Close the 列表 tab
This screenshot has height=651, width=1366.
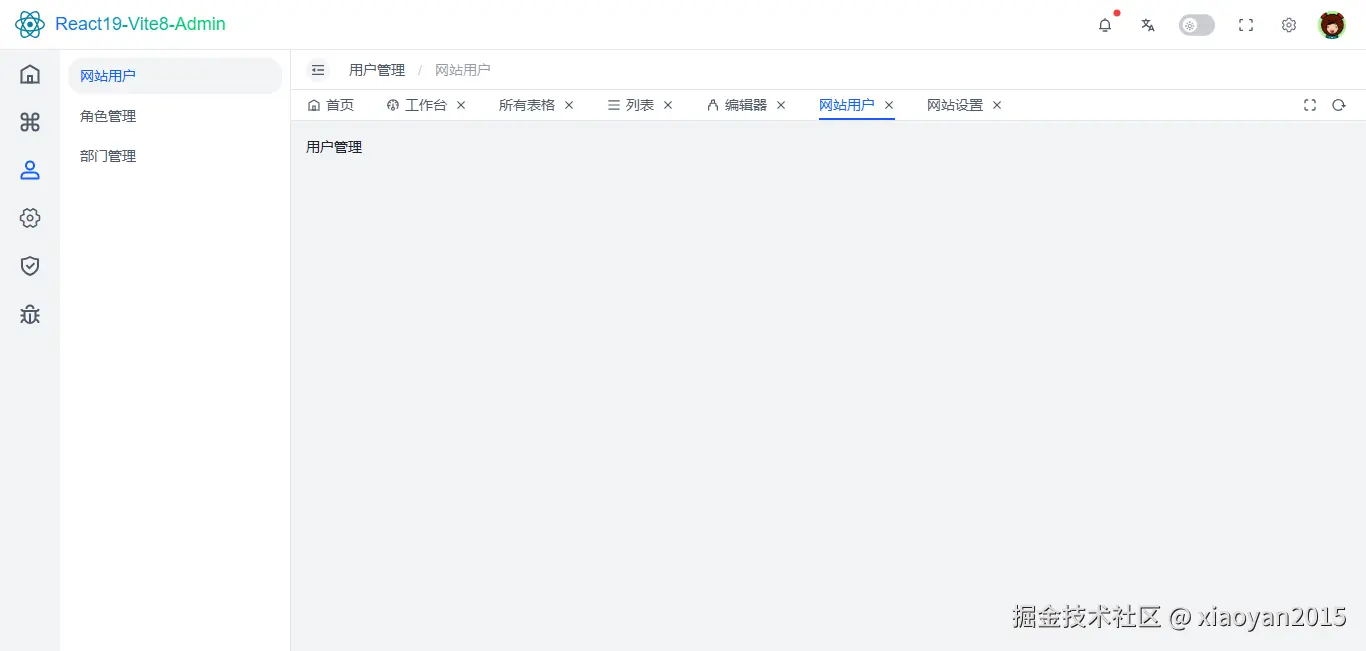tap(668, 105)
